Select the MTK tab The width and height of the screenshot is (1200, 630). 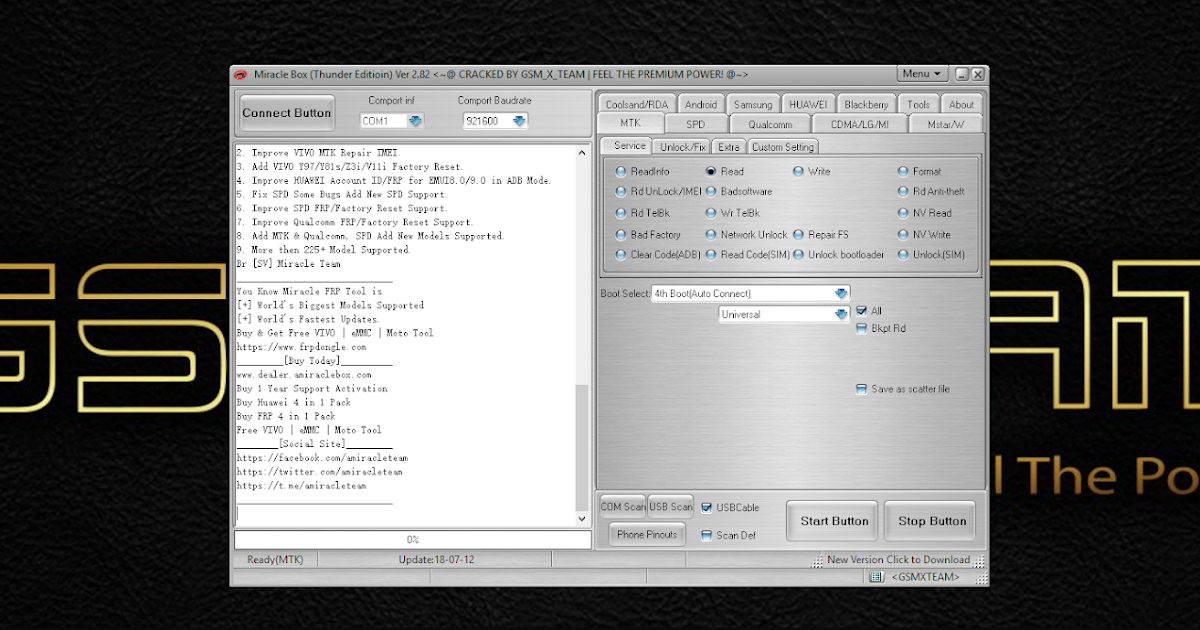pyautogui.click(x=630, y=123)
